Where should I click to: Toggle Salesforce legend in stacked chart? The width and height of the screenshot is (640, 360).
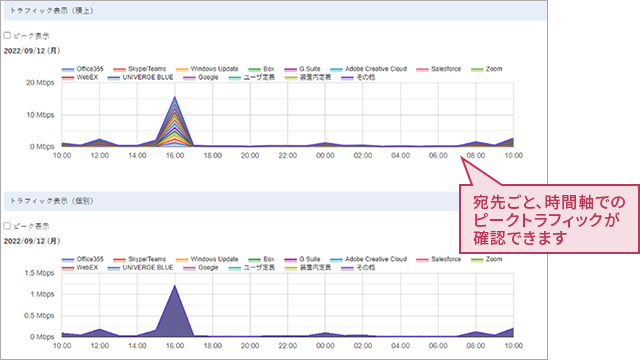[439, 69]
